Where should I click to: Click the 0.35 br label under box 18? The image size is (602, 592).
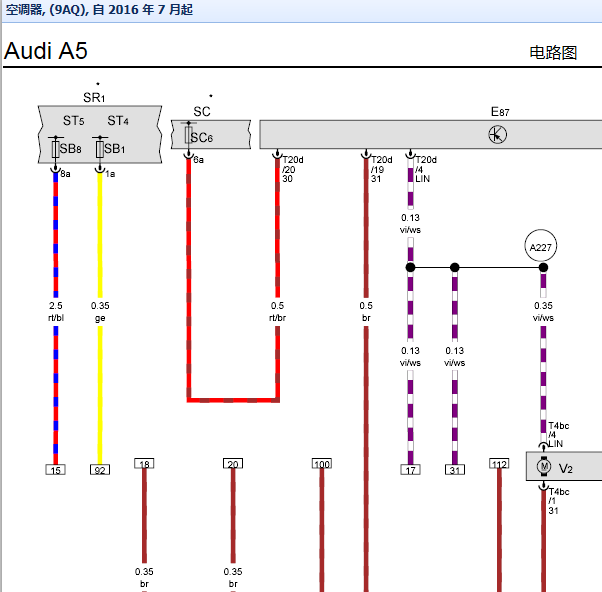click(x=144, y=578)
